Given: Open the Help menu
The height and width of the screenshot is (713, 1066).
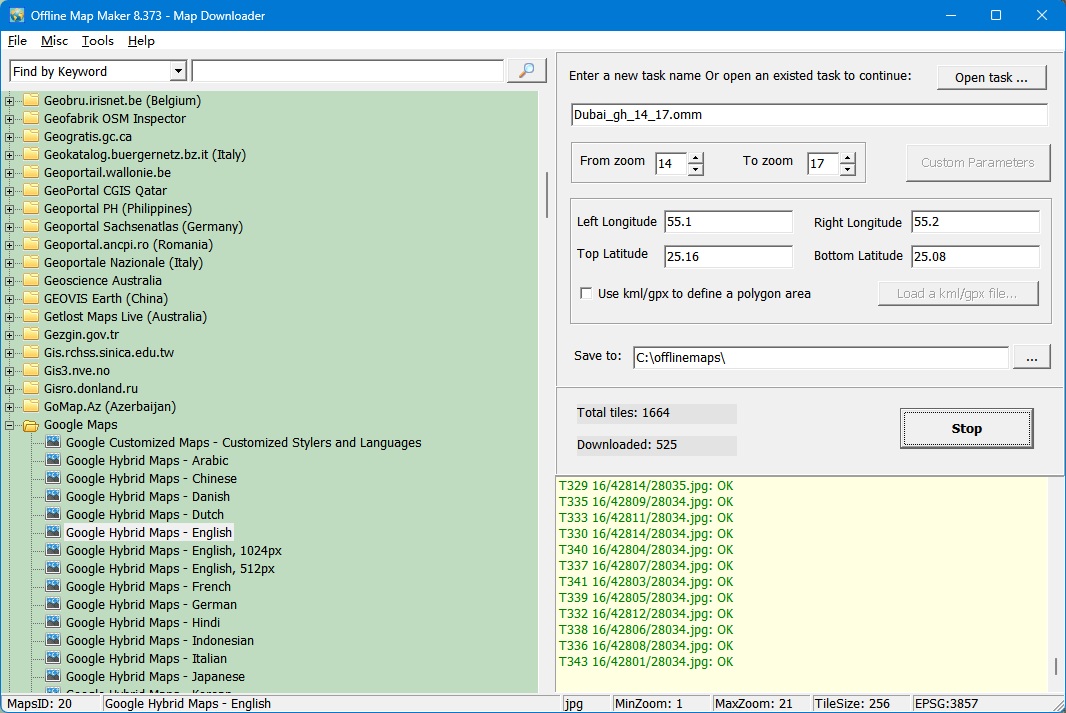Looking at the screenshot, I should coord(141,41).
